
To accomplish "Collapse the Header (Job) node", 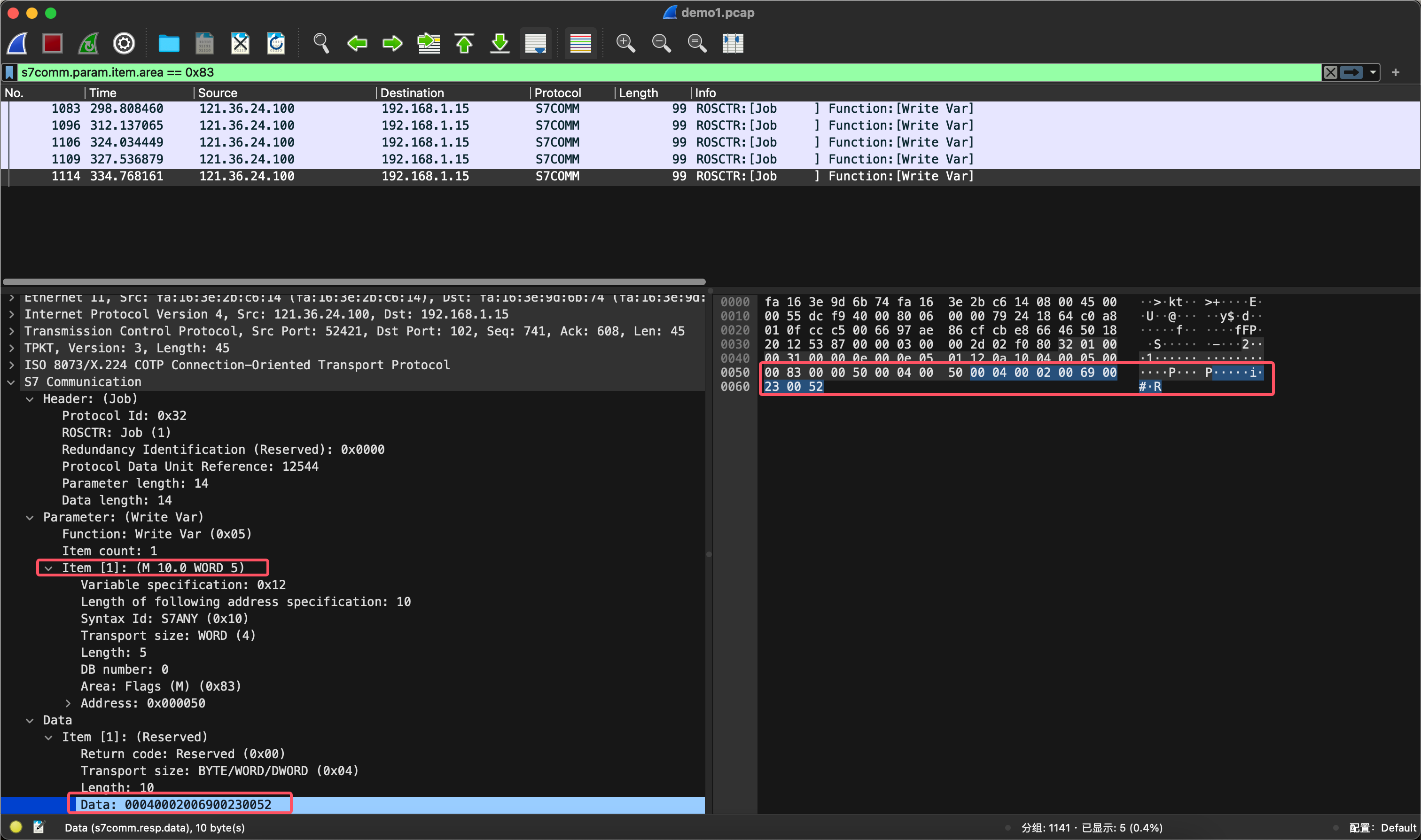I will pyautogui.click(x=30, y=400).
